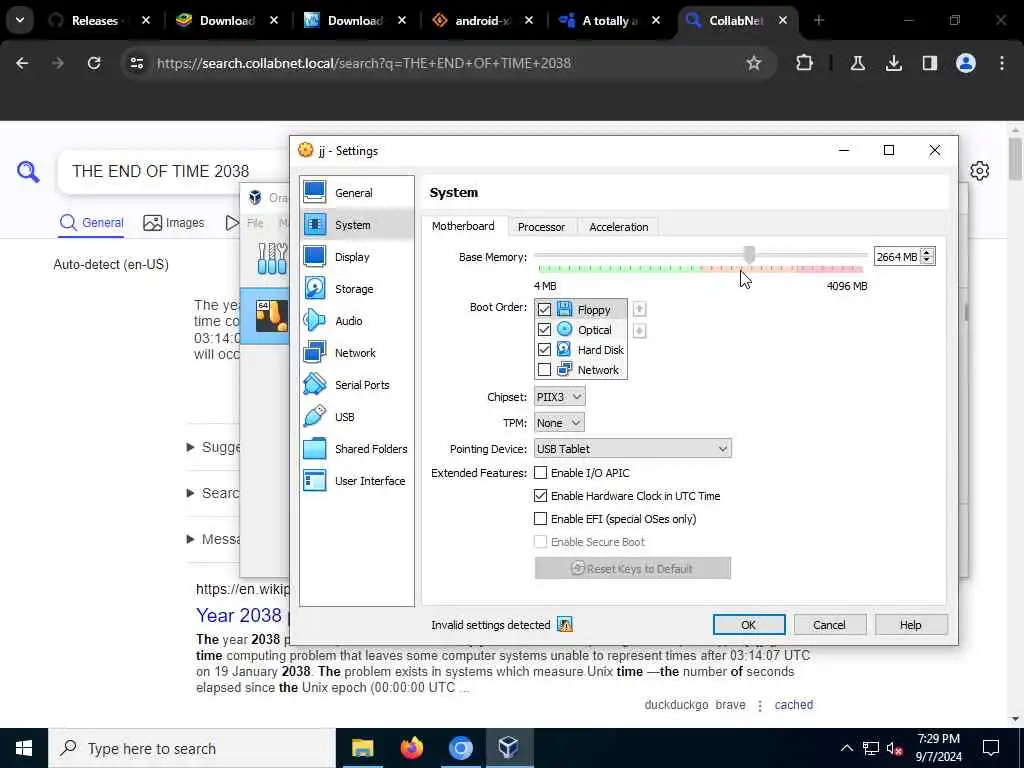Toggle Floppy boot device checkbox
The height and width of the screenshot is (768, 1024).
tap(544, 310)
